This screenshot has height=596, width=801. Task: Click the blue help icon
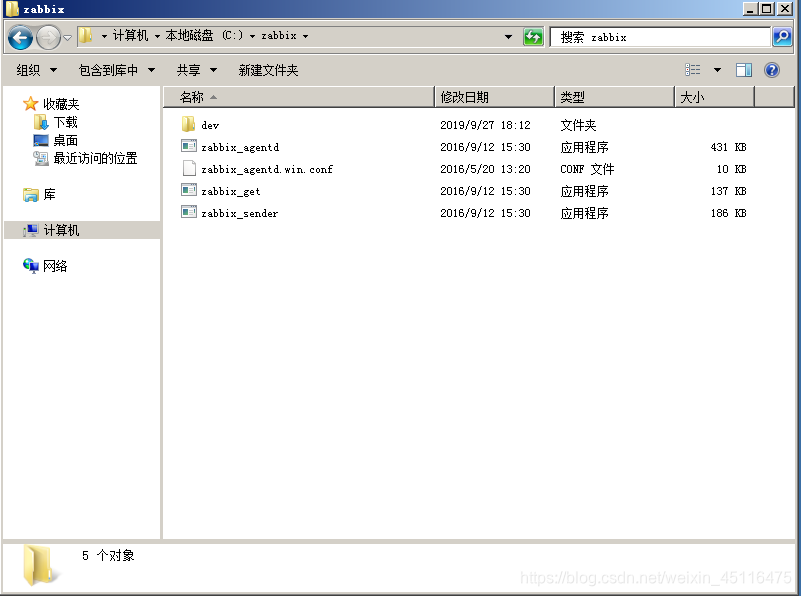(x=772, y=70)
